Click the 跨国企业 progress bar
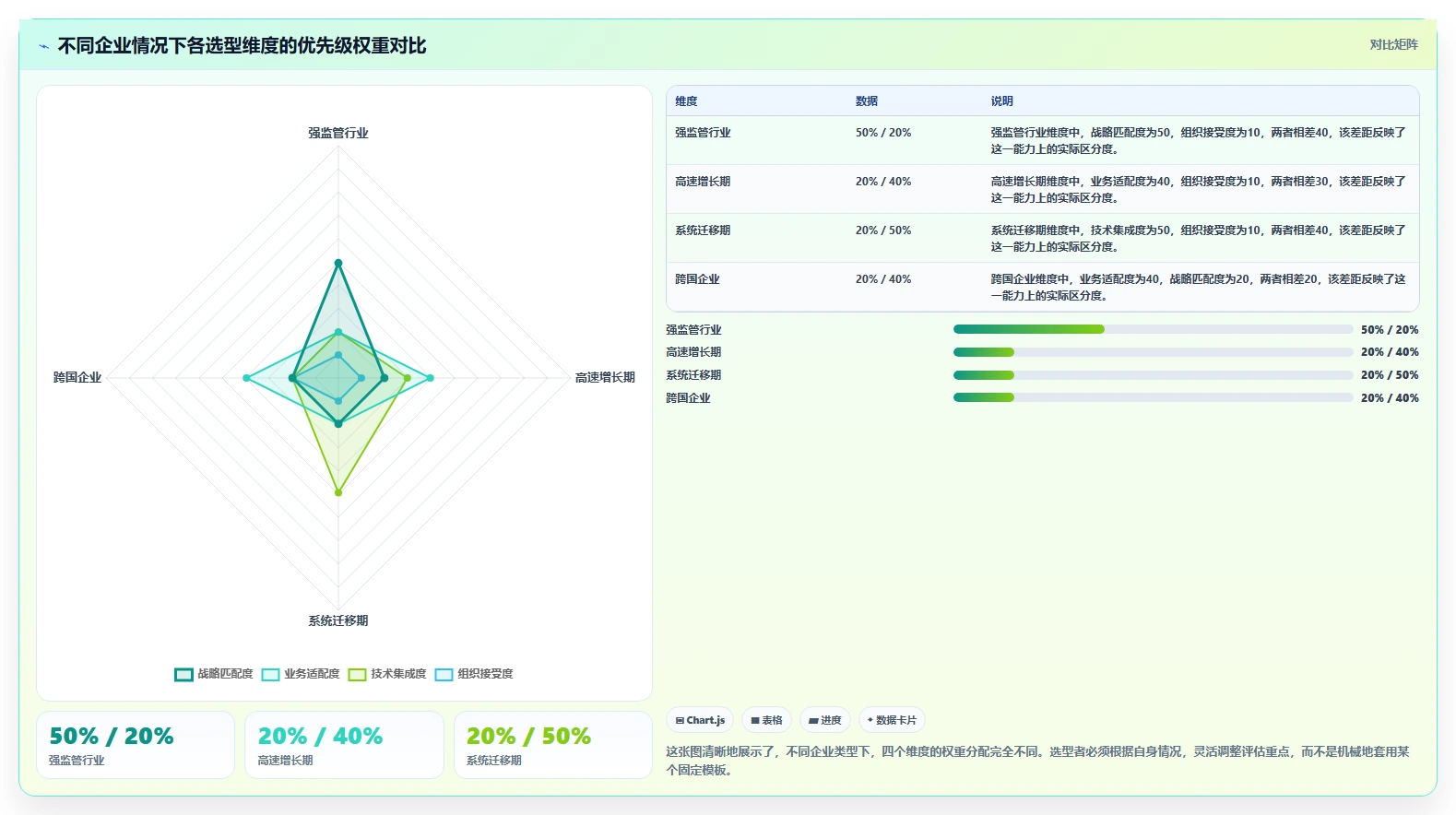1456x815 pixels. click(1154, 397)
